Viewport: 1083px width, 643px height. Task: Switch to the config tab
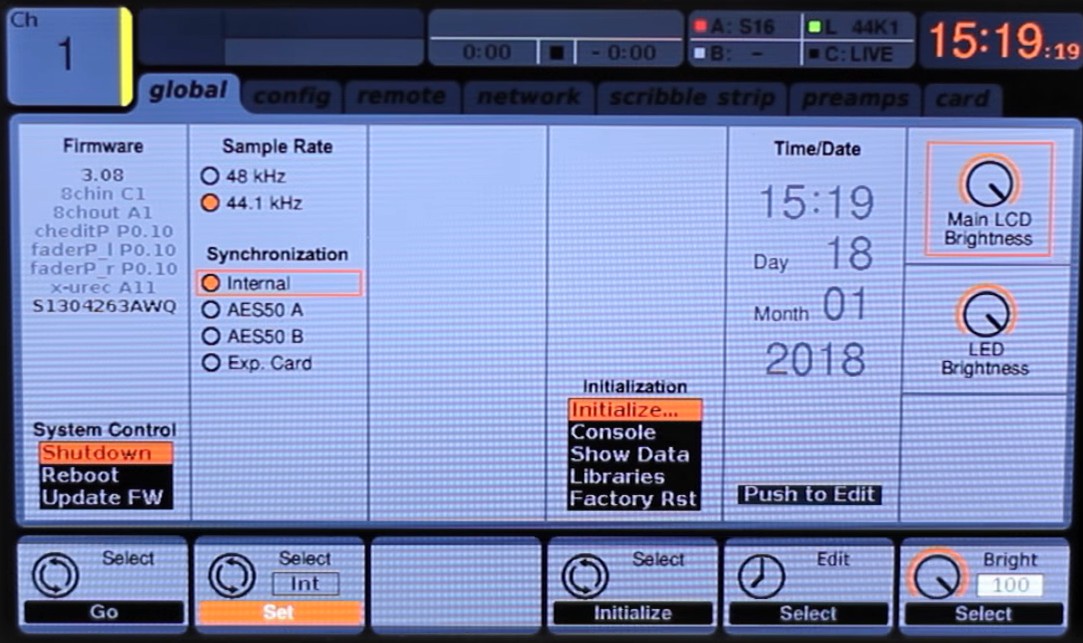[x=291, y=97]
